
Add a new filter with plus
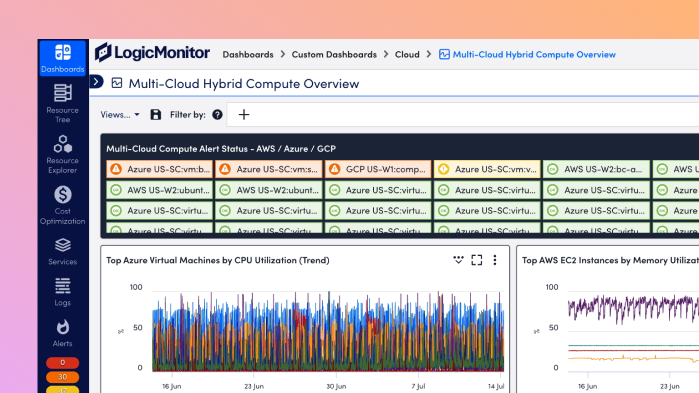(x=244, y=115)
